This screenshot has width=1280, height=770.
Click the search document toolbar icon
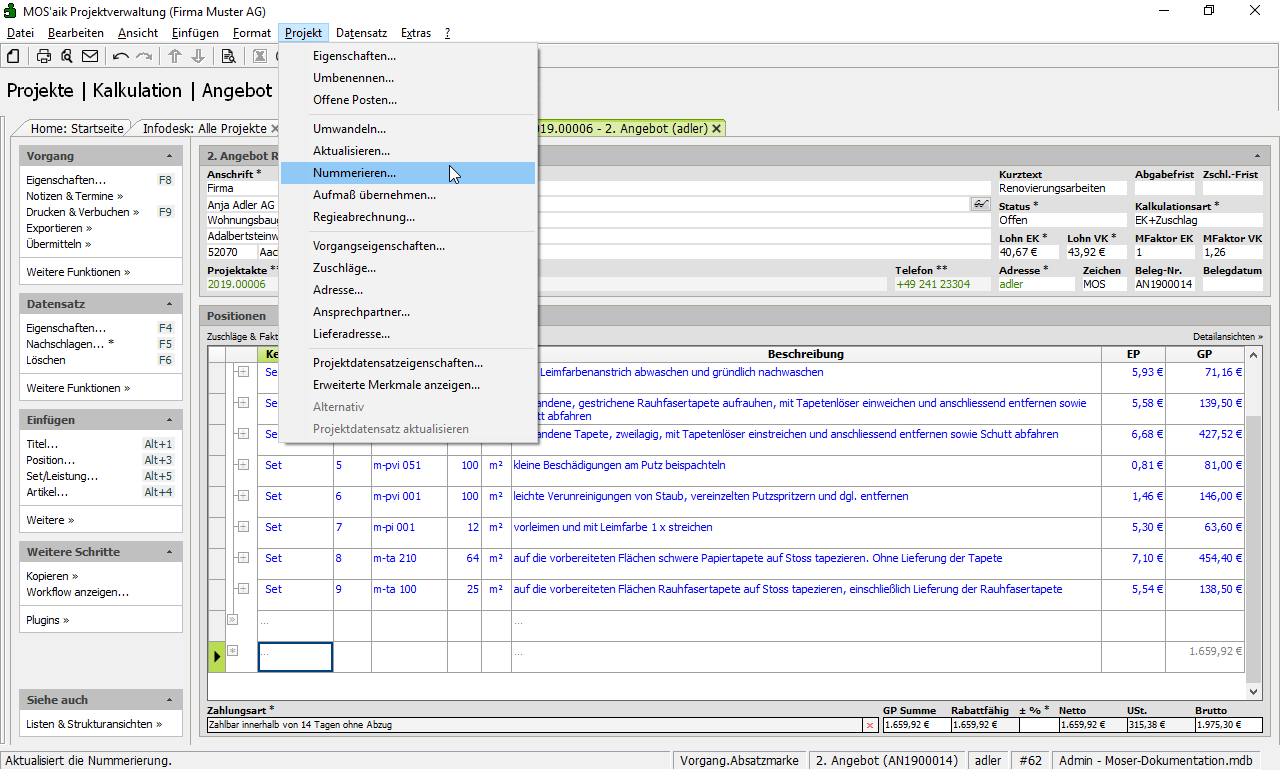coord(228,56)
